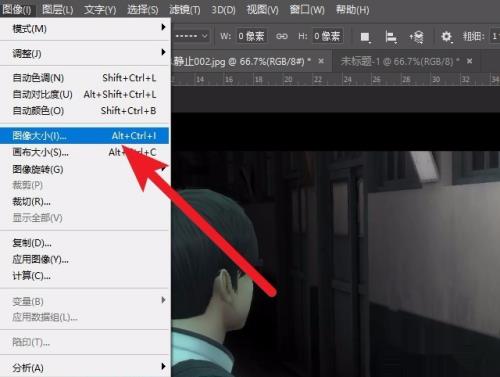Open the path operations square icon
Viewport: 500px width, 377px height.
tap(365, 36)
